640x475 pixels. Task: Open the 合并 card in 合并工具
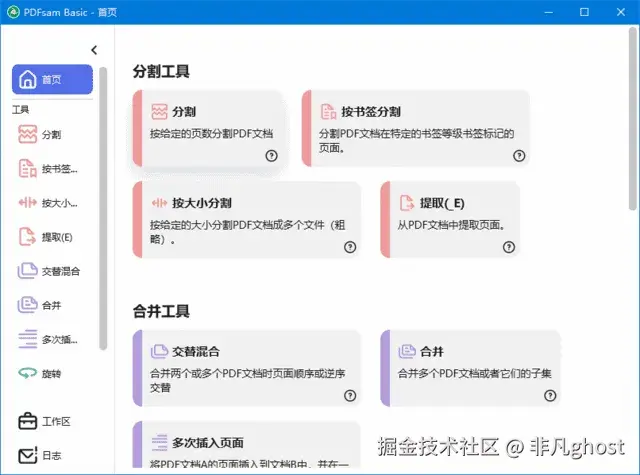click(x=471, y=368)
